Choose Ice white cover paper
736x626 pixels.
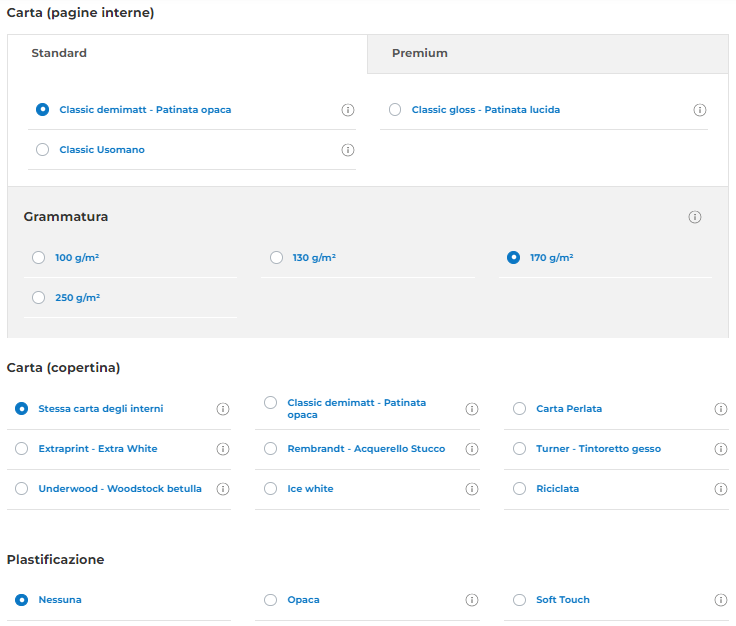[271, 489]
